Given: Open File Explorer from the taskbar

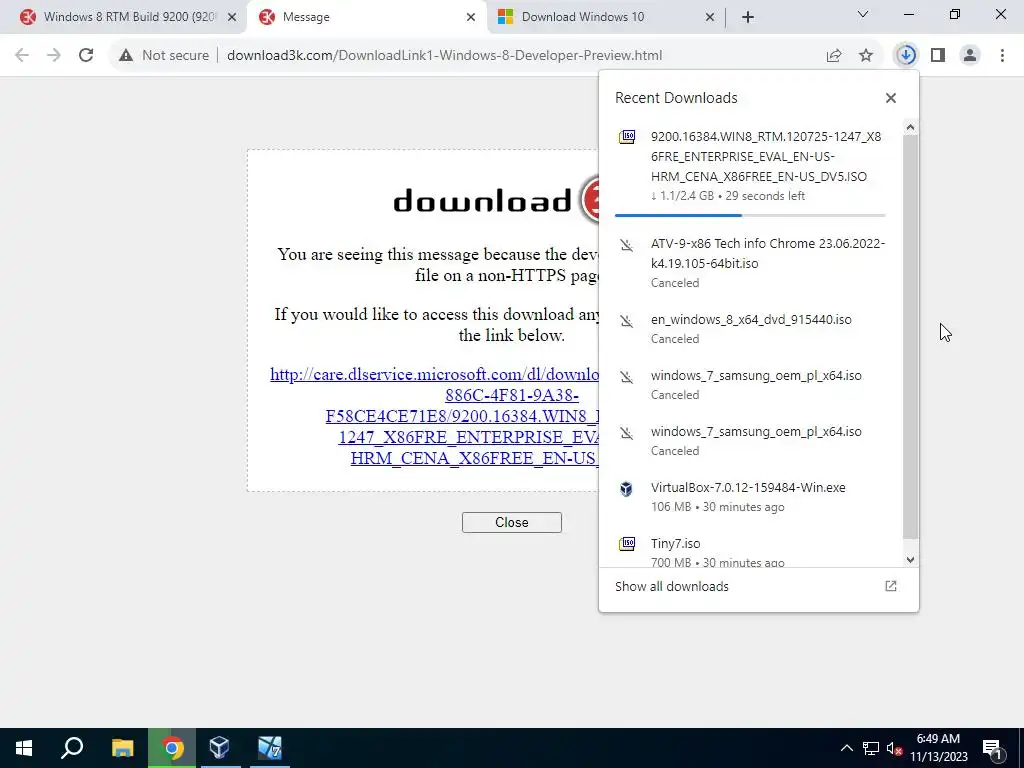Looking at the screenshot, I should (x=122, y=748).
